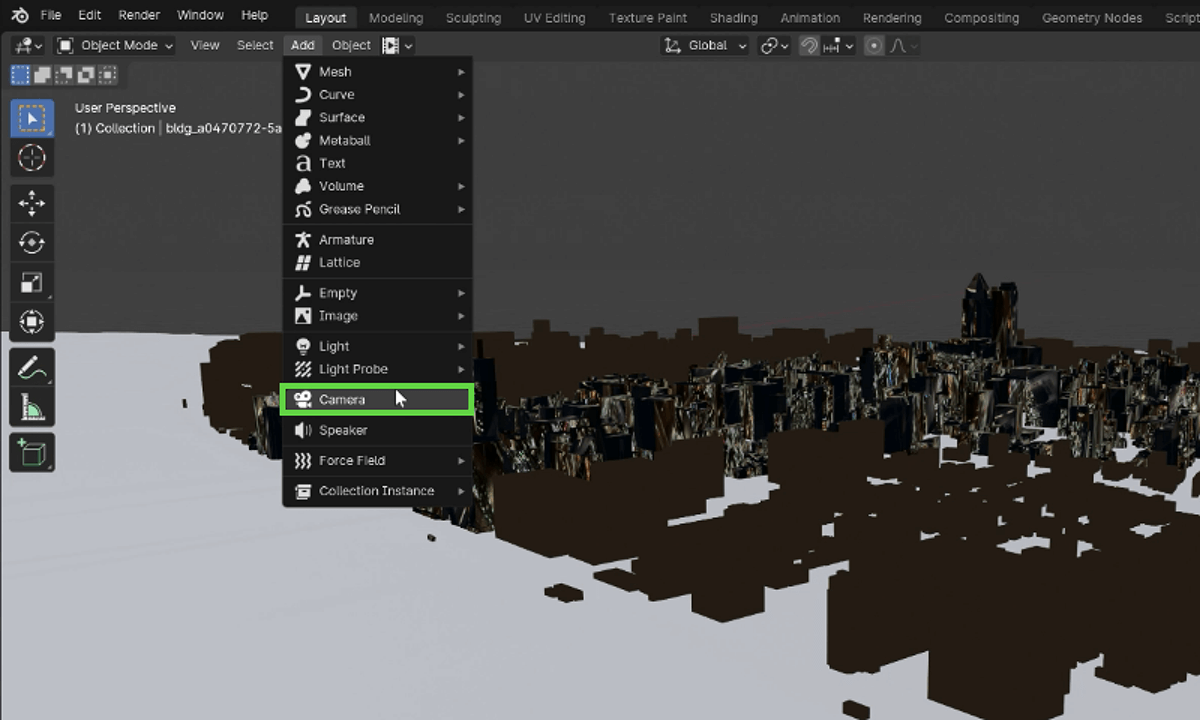Click the Curve icon in Add menu
The height and width of the screenshot is (720, 1200).
pos(303,95)
